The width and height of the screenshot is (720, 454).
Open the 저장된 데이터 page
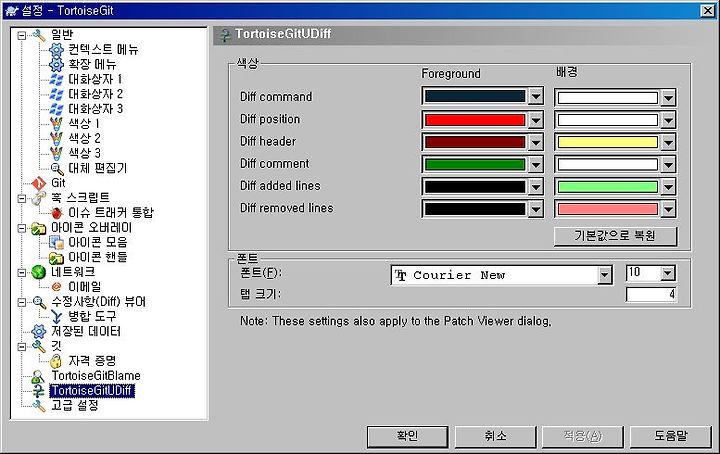86,331
